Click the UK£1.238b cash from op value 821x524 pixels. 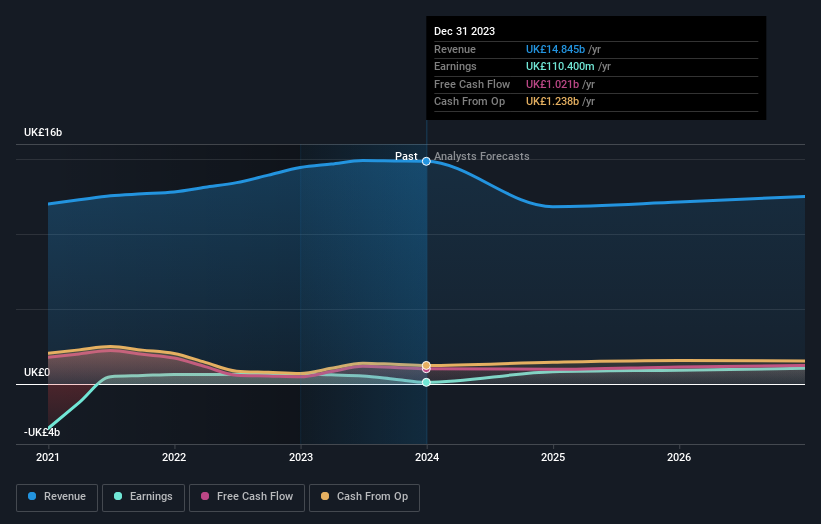coord(552,102)
